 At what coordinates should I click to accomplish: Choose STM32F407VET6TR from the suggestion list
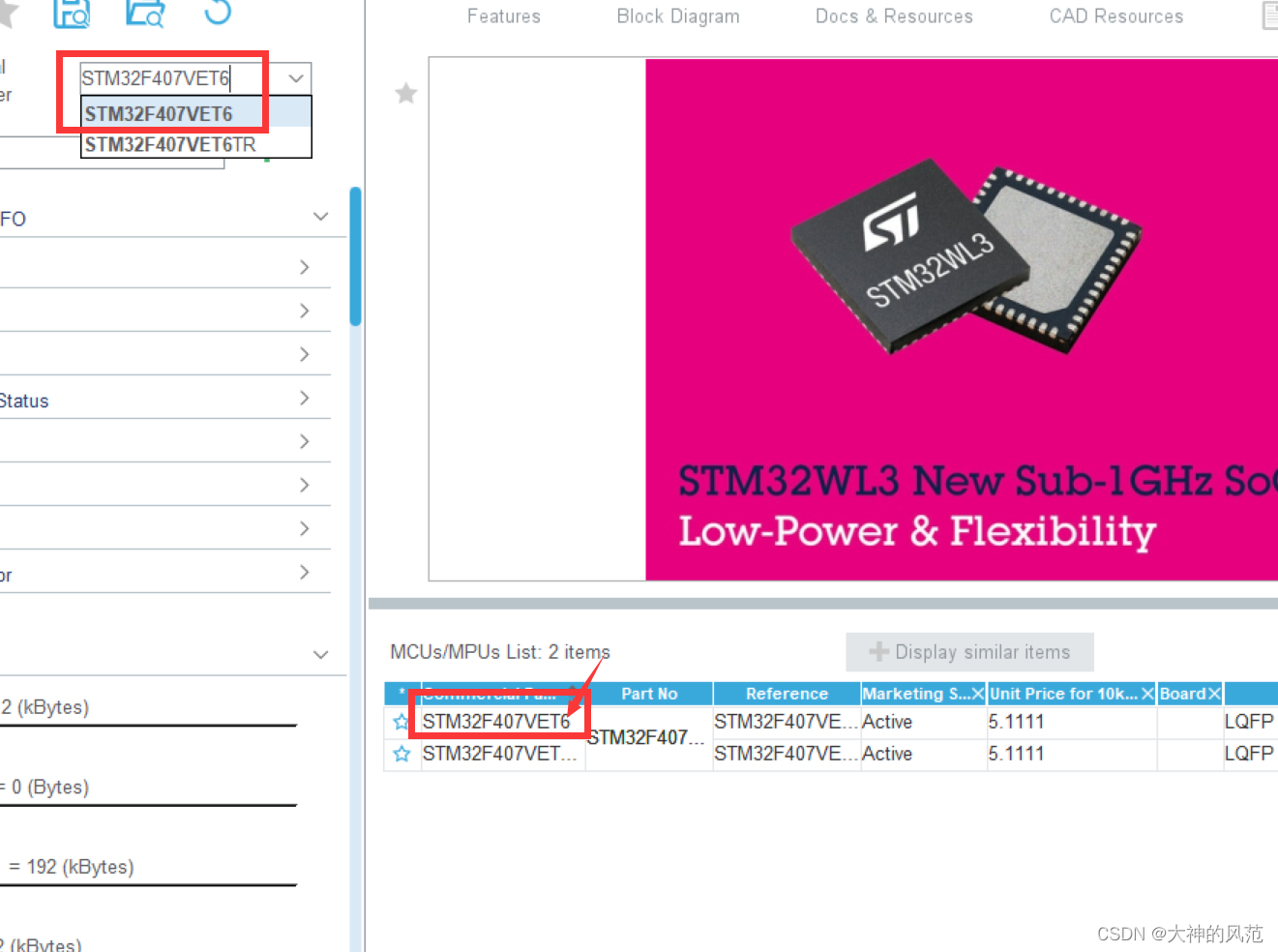coord(195,144)
